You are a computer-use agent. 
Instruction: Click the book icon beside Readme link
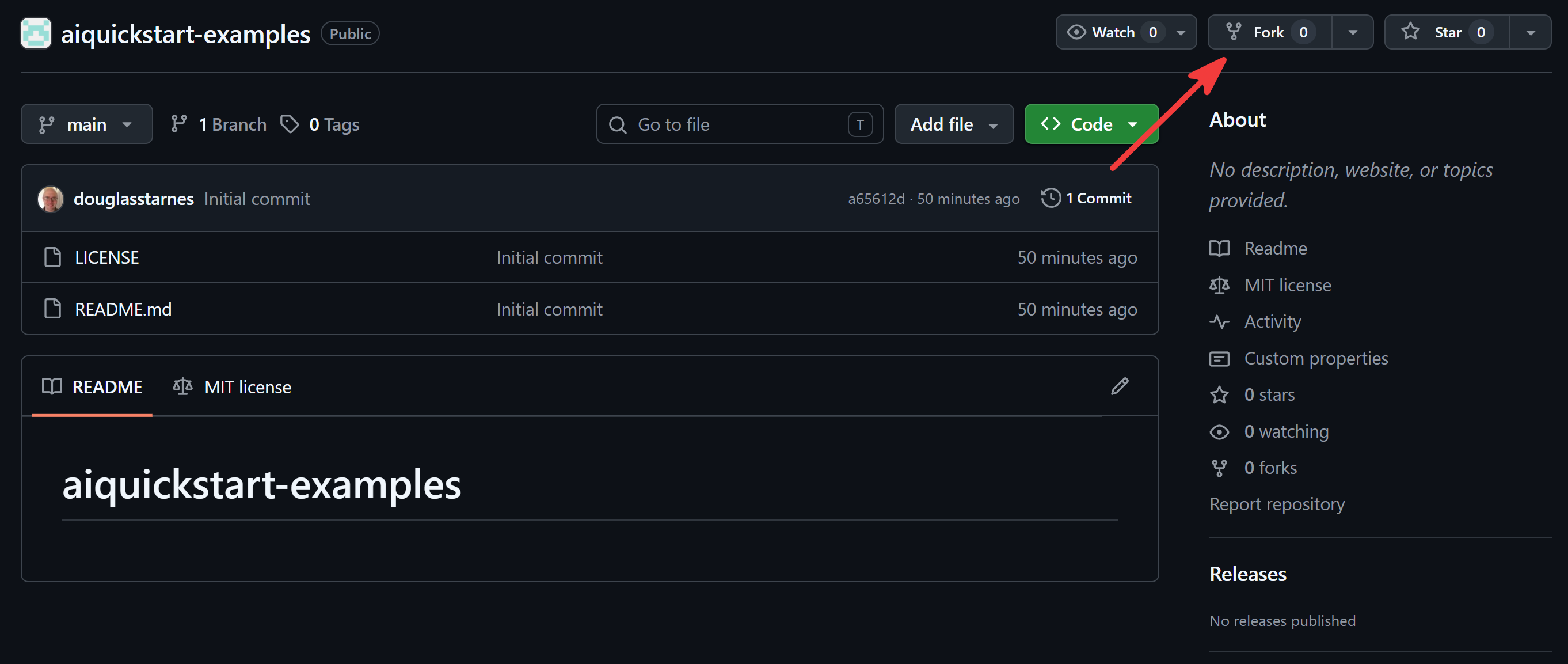click(x=1219, y=249)
